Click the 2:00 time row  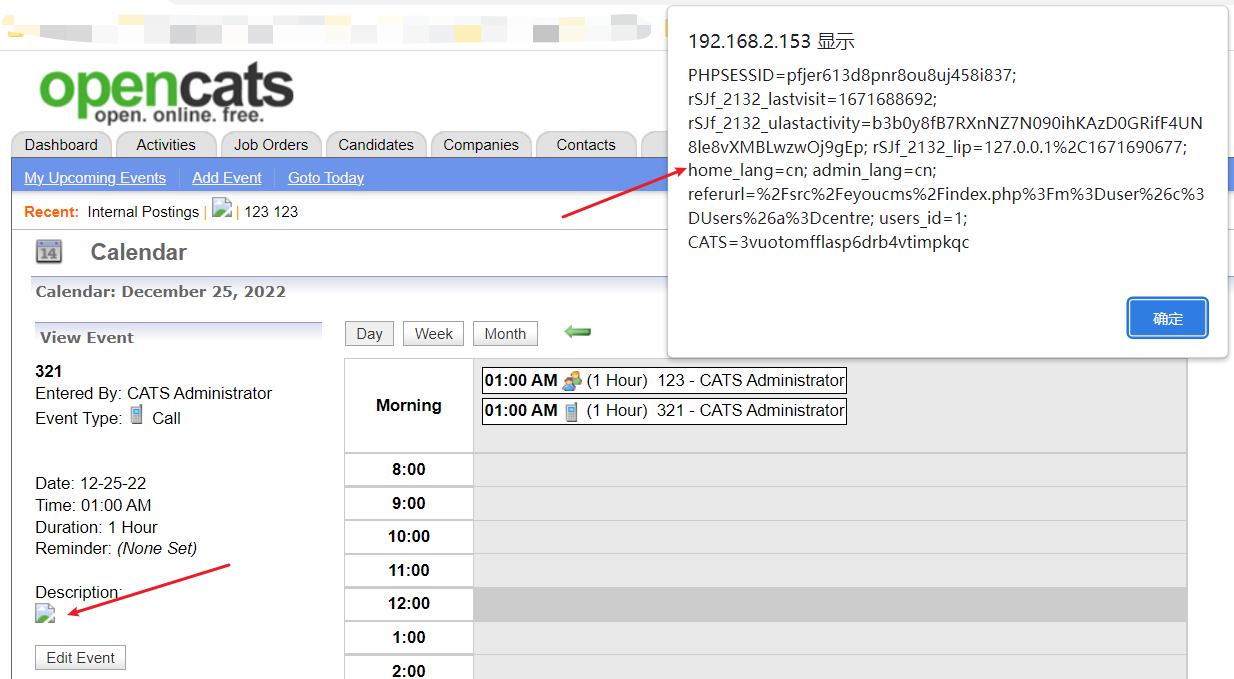coord(765,668)
